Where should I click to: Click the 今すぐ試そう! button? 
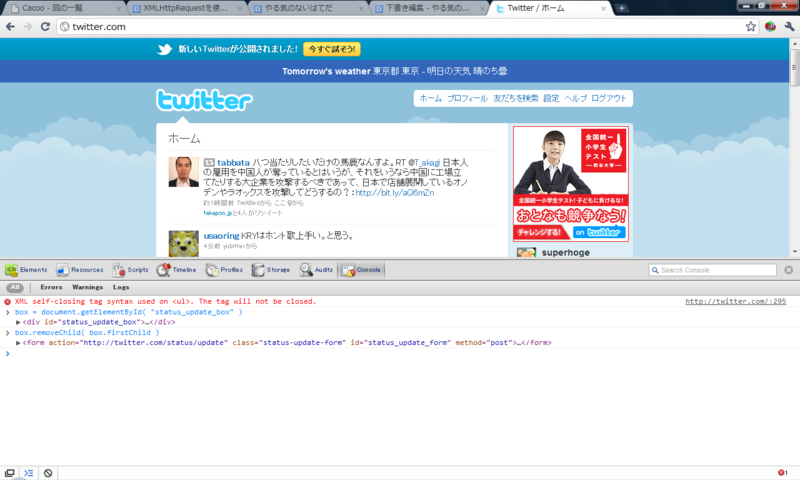point(332,49)
